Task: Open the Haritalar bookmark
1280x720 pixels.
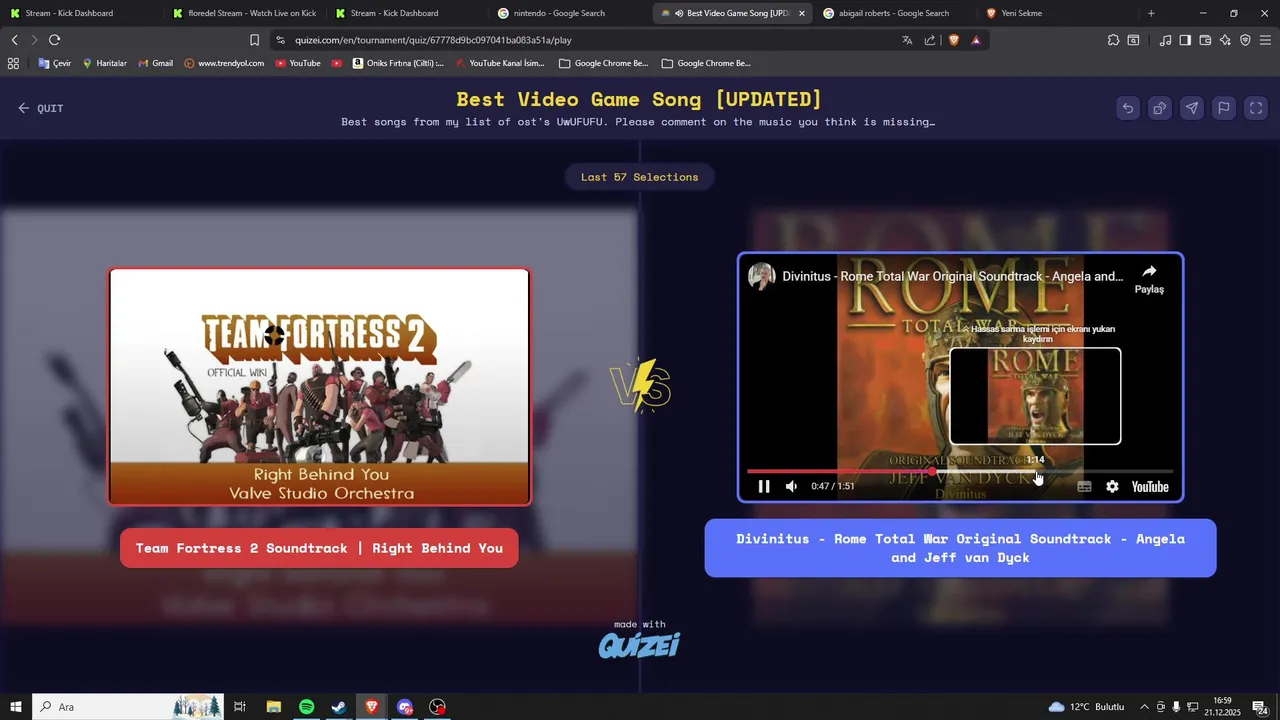Action: [x=104, y=63]
